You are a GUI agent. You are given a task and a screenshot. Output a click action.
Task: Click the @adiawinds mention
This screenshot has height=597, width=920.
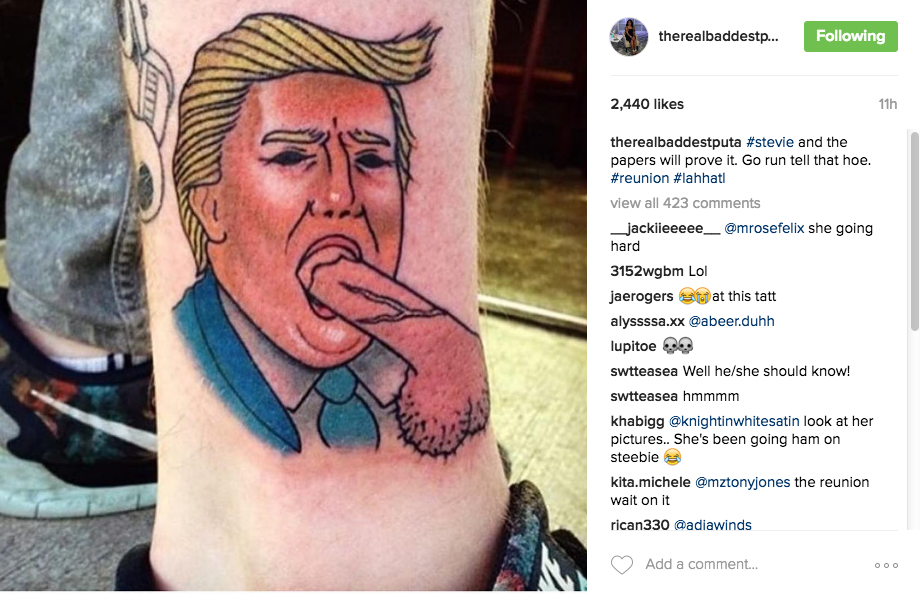point(712,525)
